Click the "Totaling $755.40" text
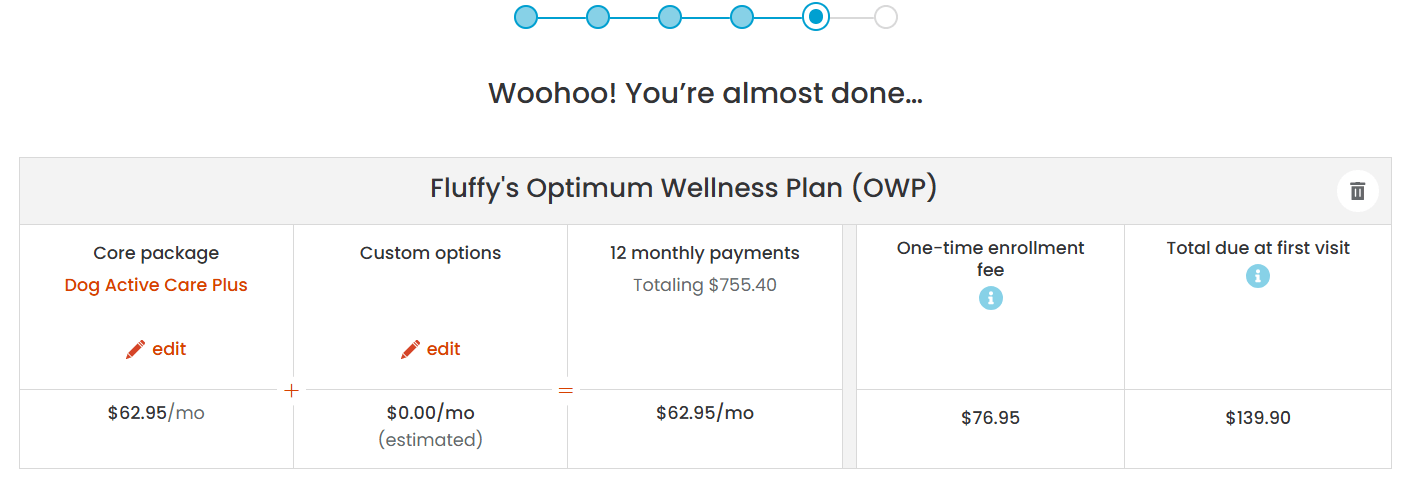The image size is (1411, 486). [x=705, y=285]
